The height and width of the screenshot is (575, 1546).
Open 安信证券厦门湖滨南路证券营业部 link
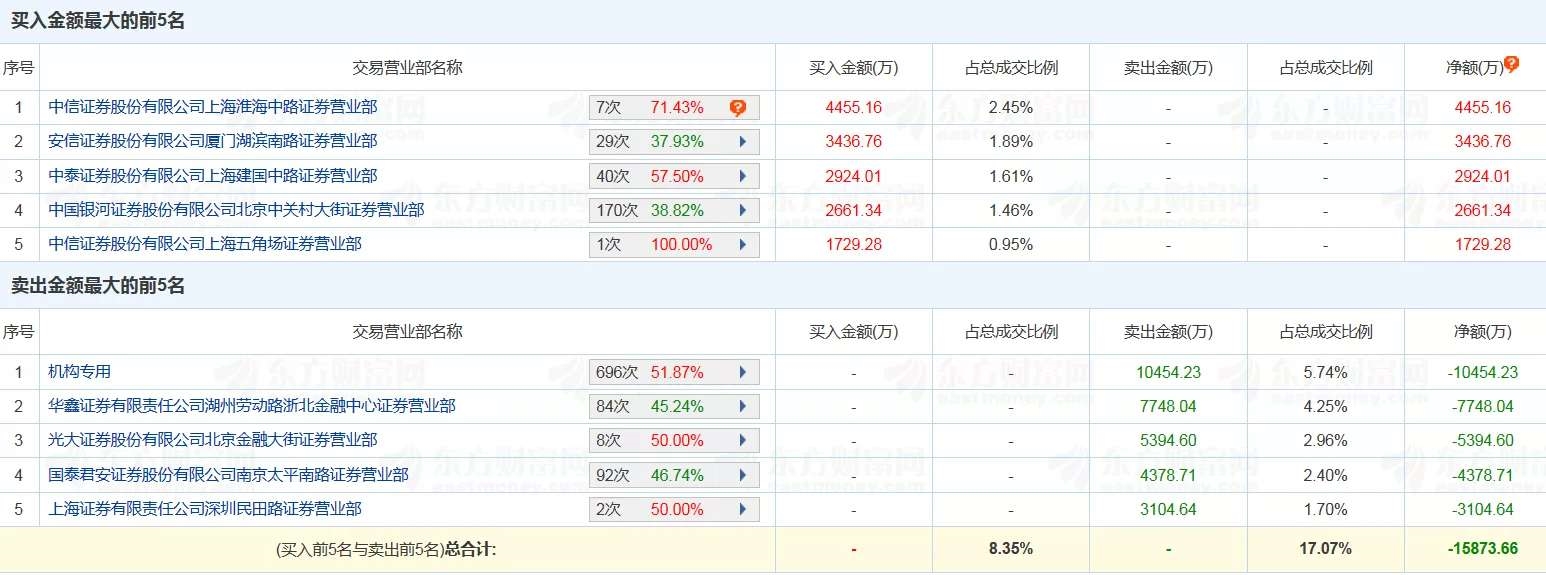click(x=213, y=141)
